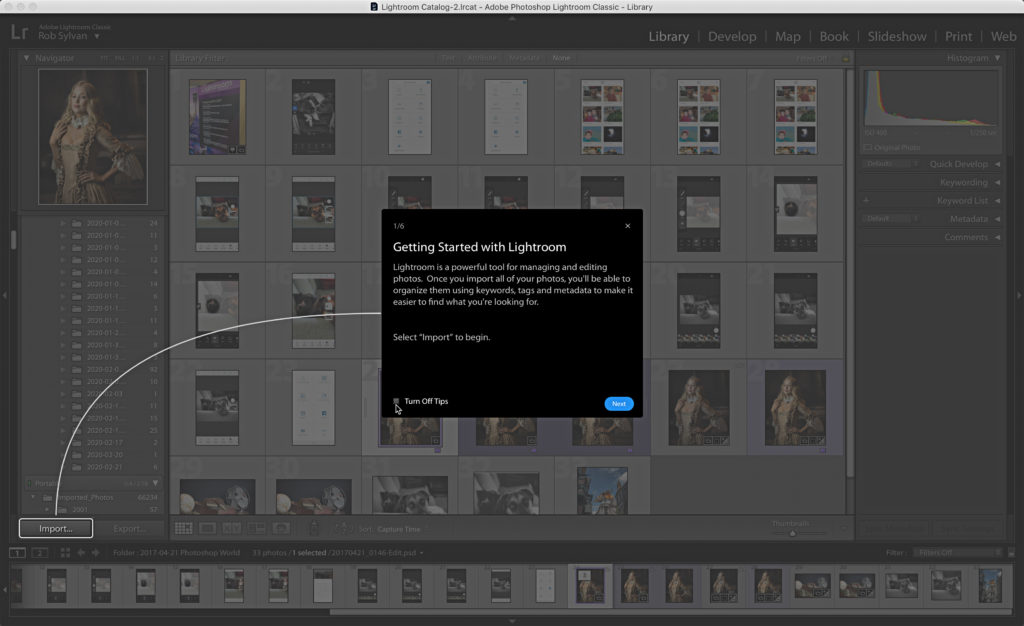The width and height of the screenshot is (1024, 626).
Task: Open the Book module
Action: tap(834, 37)
